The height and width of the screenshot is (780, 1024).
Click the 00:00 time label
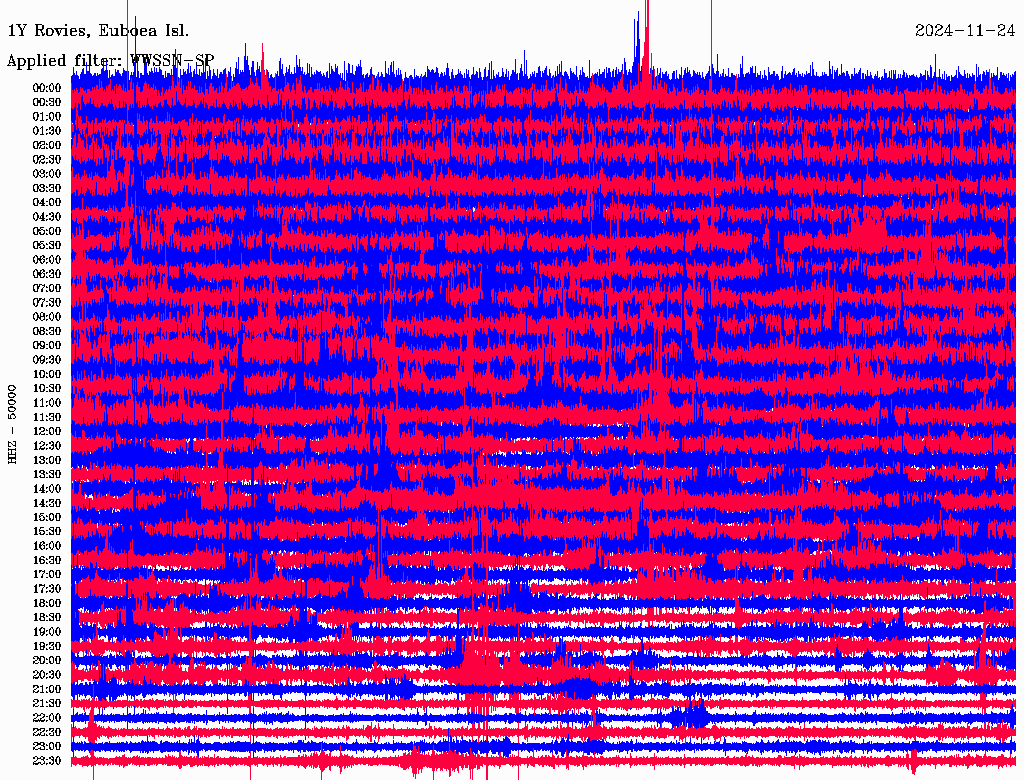47,88
